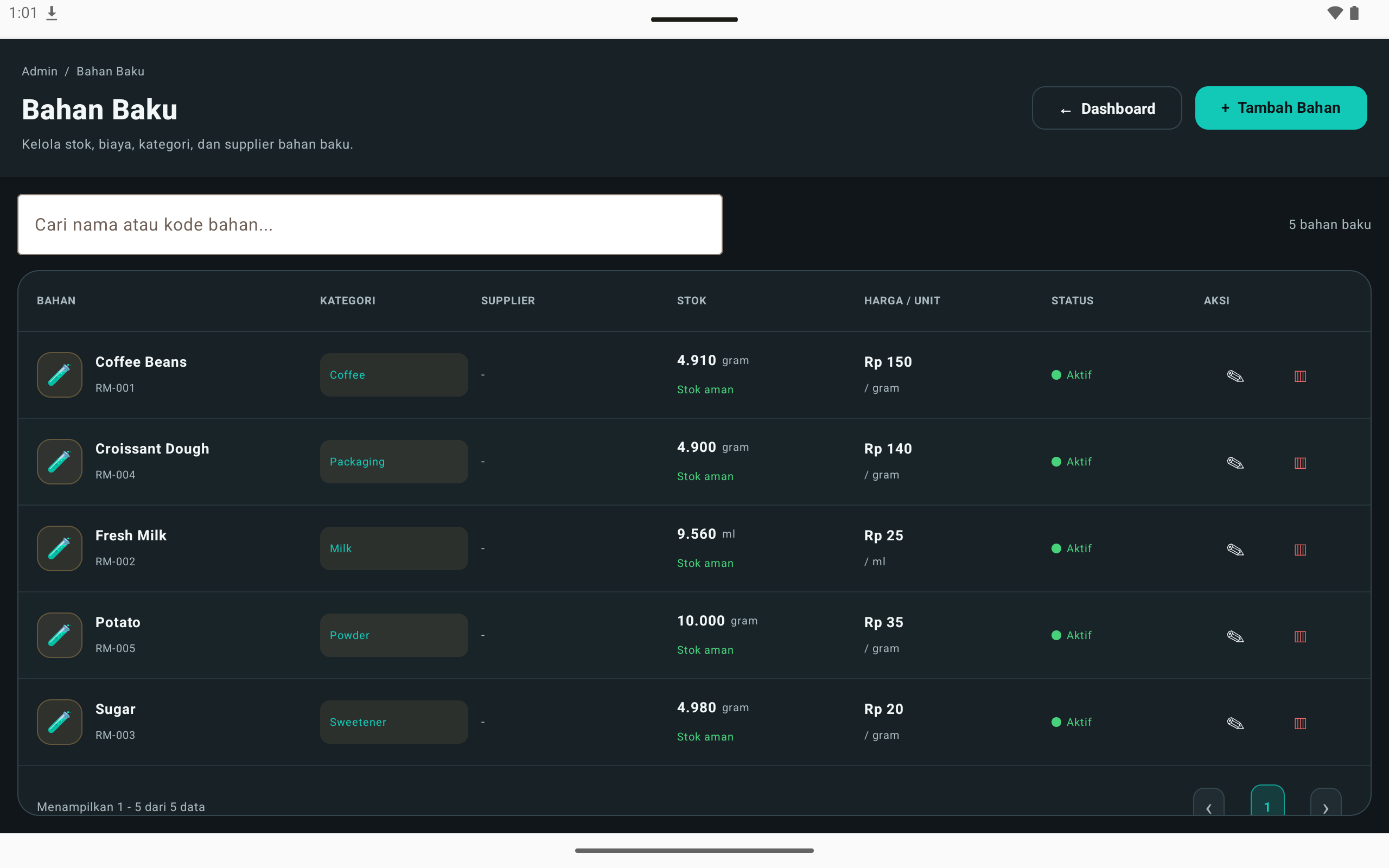Edit the Fresh Milk row
1389x868 pixels.
(x=1235, y=550)
